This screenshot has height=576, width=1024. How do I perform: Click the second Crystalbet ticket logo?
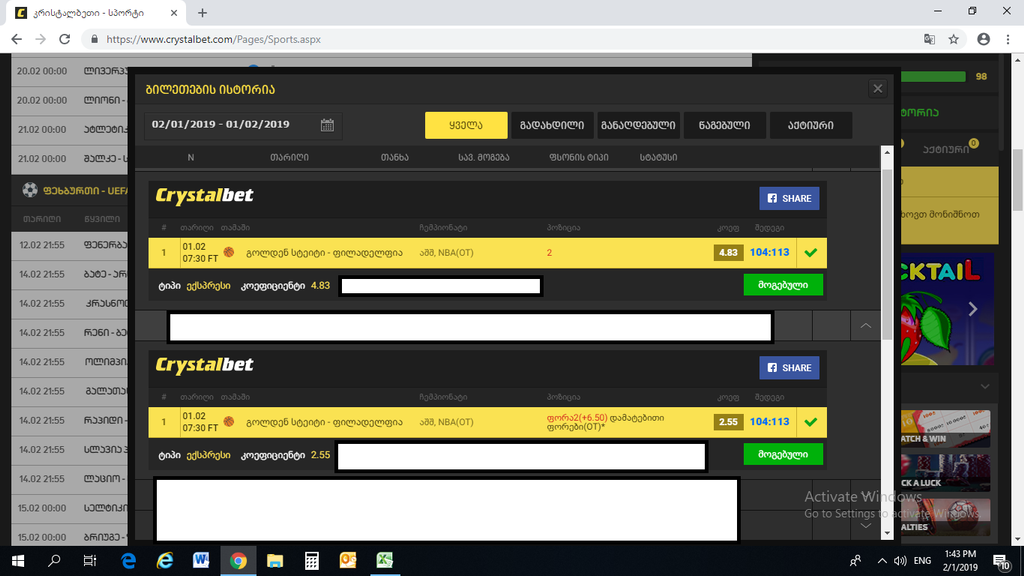click(x=204, y=365)
